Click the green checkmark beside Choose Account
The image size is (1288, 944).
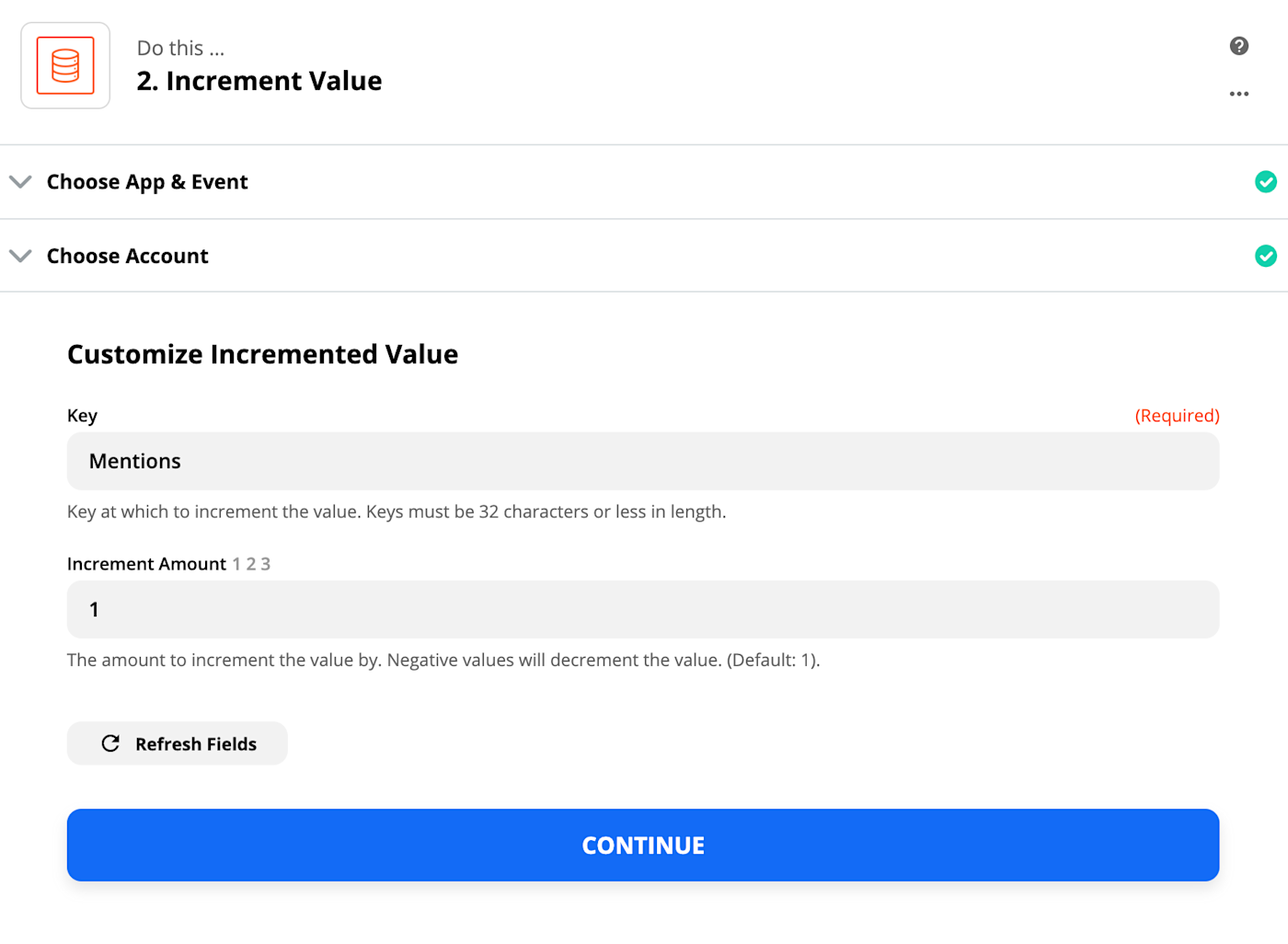1266,256
